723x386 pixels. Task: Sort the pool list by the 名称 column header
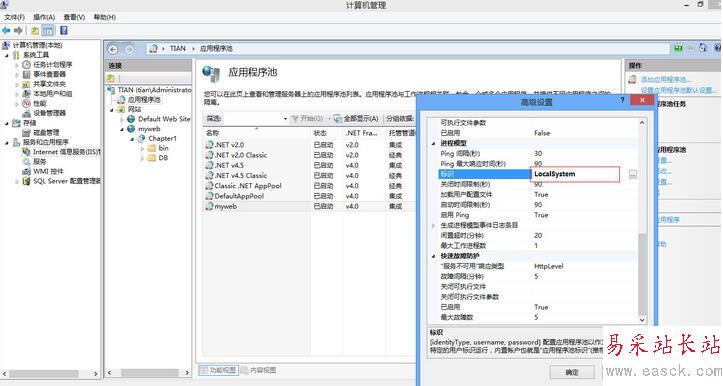tap(257, 133)
